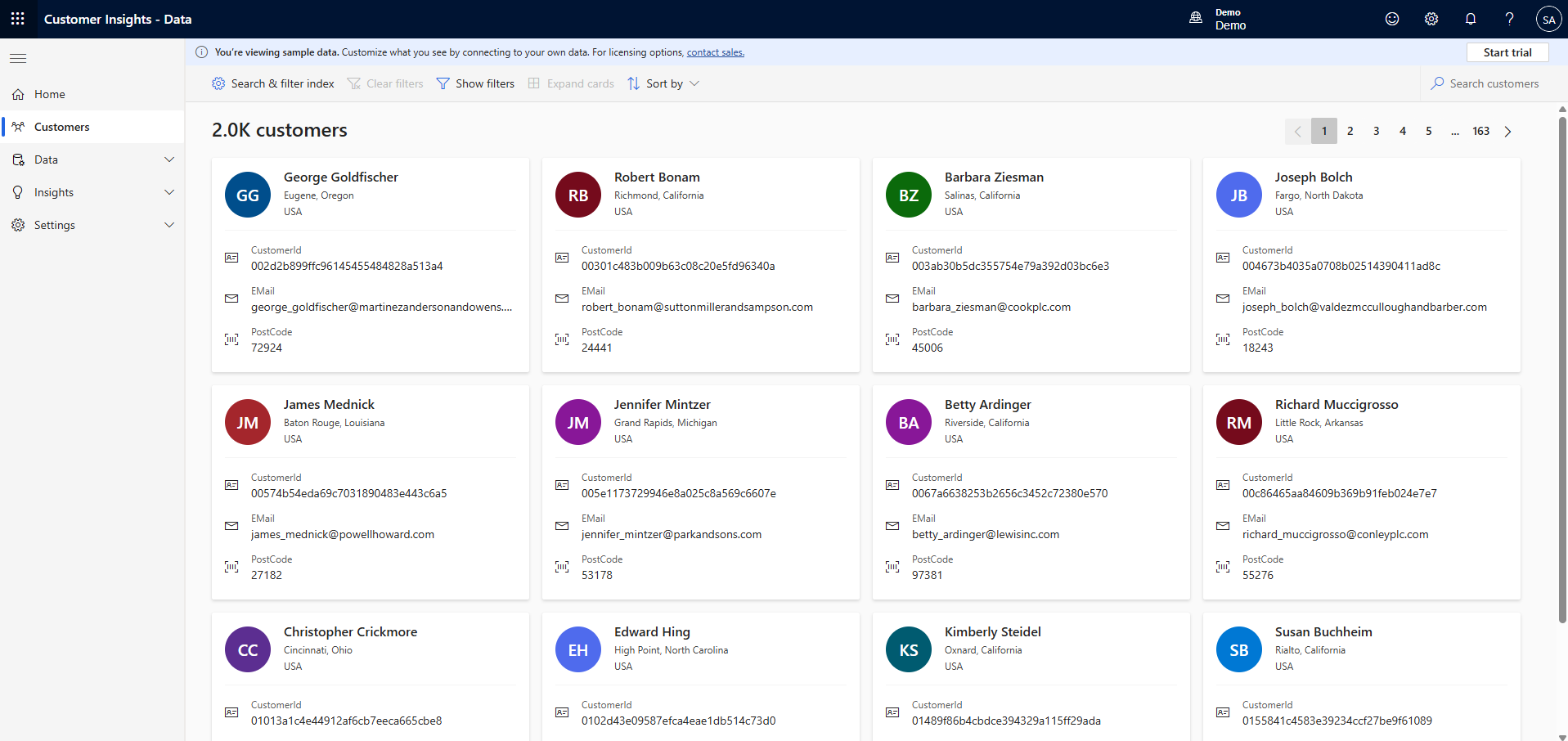Open the SA account avatar
Screen dimensions: 1568x741
click(x=1548, y=19)
